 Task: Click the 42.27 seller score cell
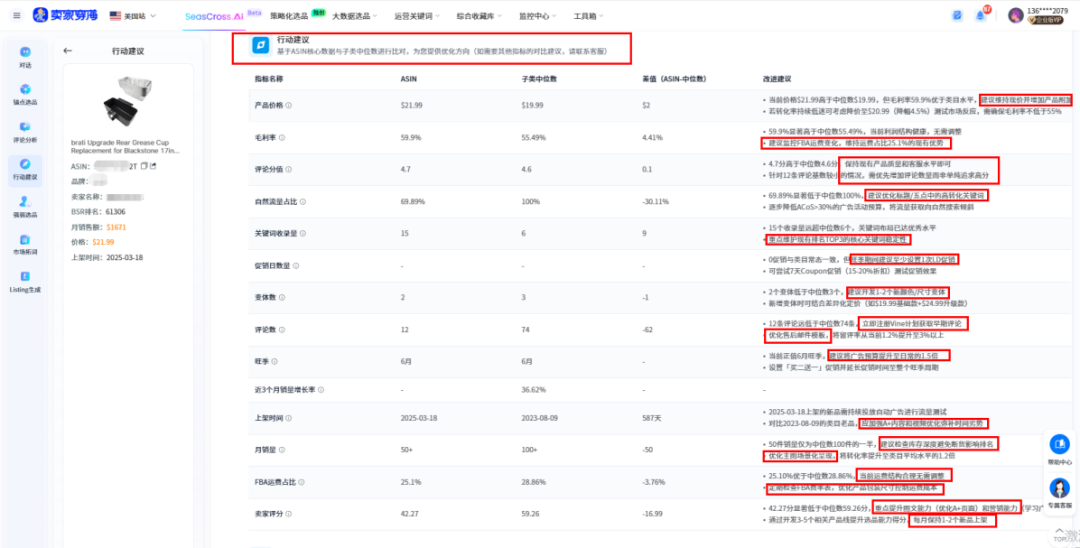point(409,514)
